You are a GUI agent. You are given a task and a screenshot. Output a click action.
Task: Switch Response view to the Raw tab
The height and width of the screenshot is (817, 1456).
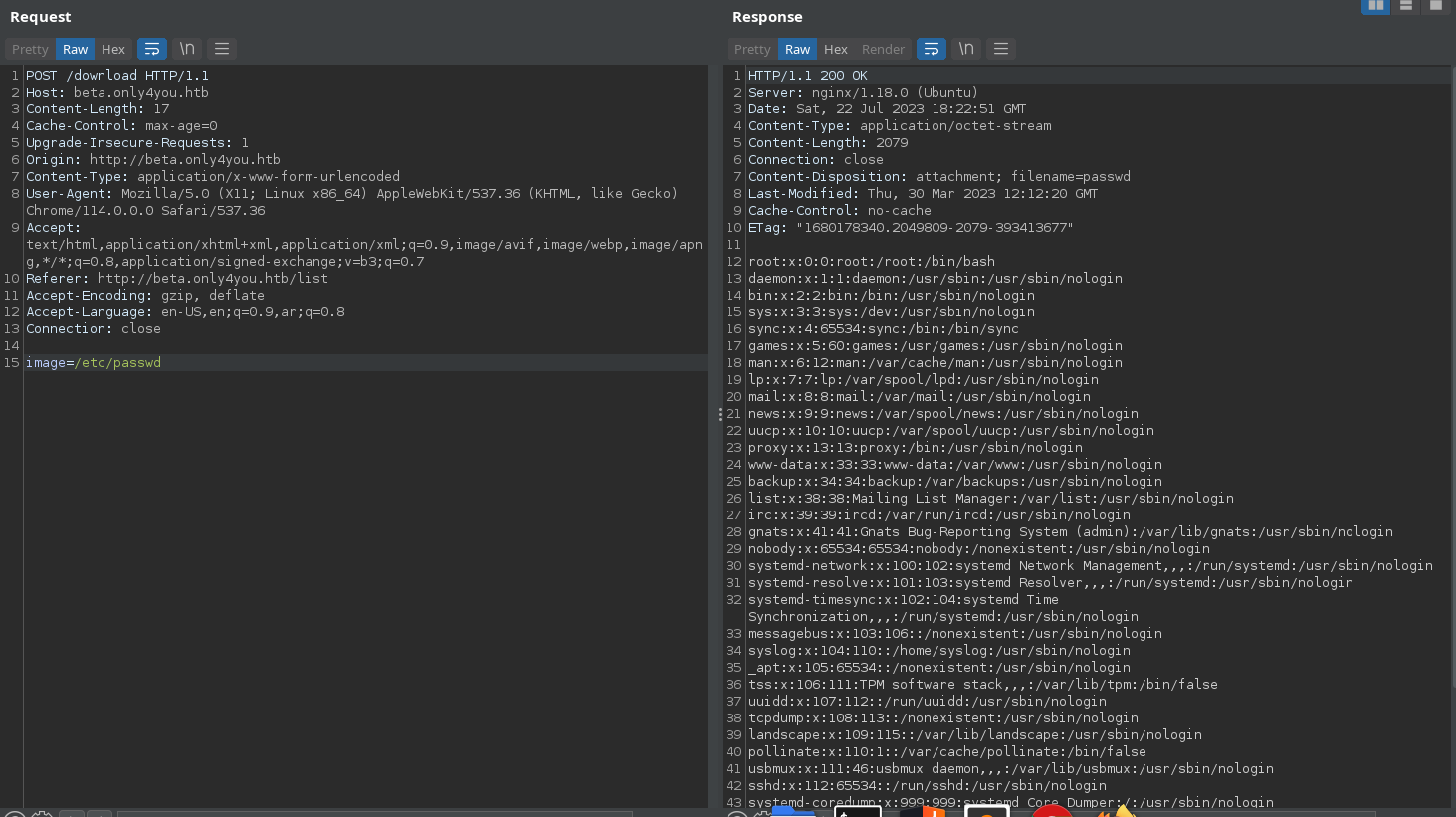798,49
